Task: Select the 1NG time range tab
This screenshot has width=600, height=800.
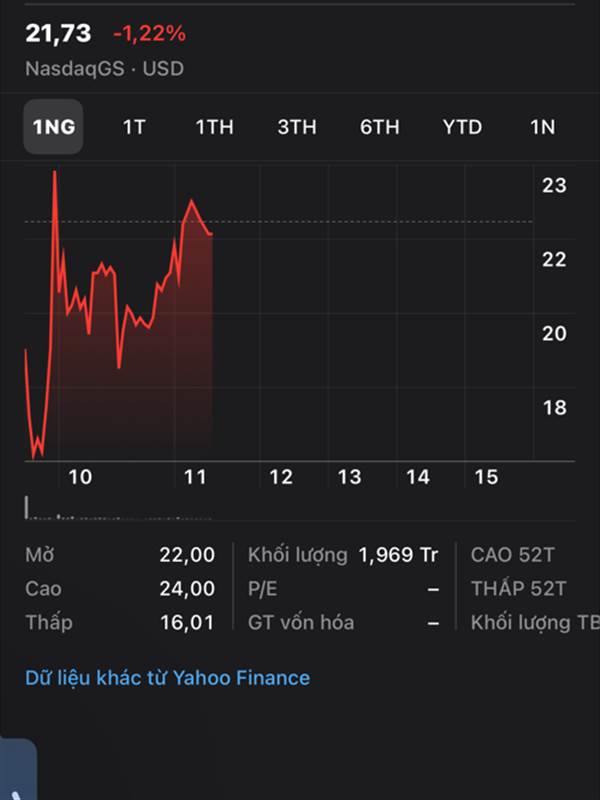Action: (53, 127)
